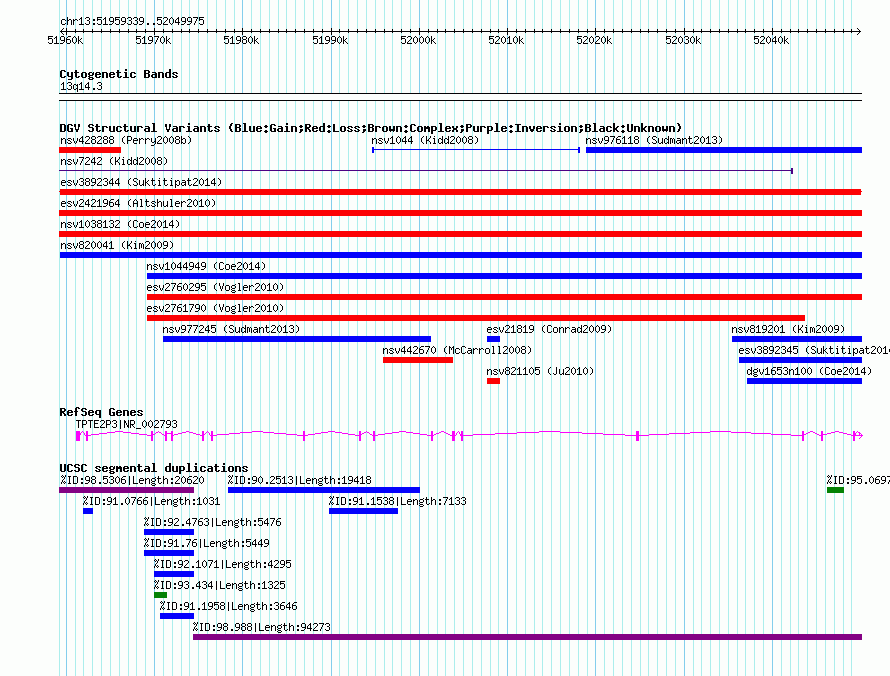Viewport: 890px width, 676px height.
Task: Click nsv1038132 (Coe2014) variant label
Action: pos(120,224)
